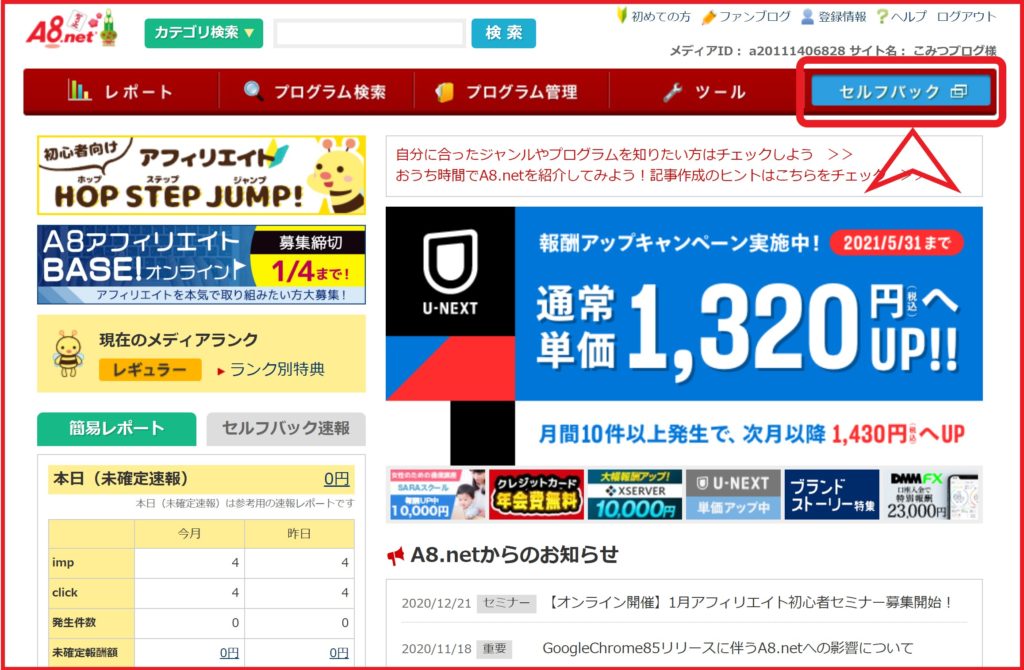Open the カテゴリ検索 dropdown
The image size is (1024, 670).
(x=203, y=33)
